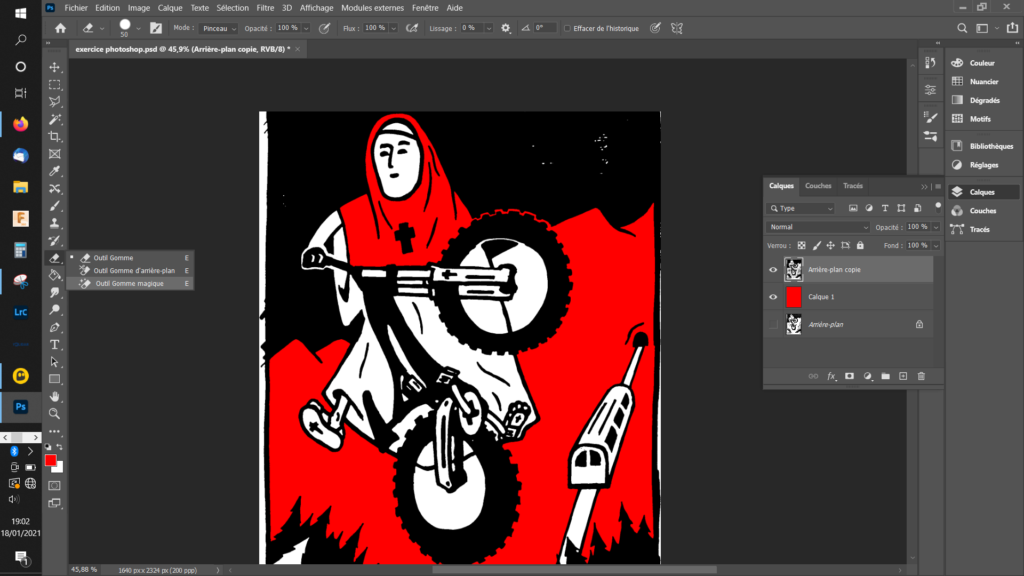
Task: Open the Fichier menu
Action: (x=76, y=8)
